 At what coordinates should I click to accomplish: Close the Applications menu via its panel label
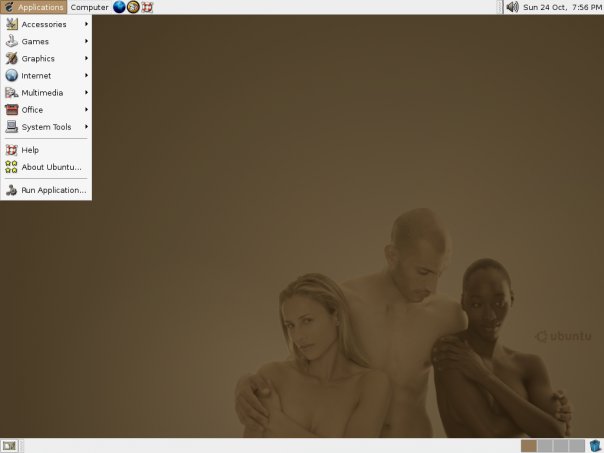coord(34,7)
